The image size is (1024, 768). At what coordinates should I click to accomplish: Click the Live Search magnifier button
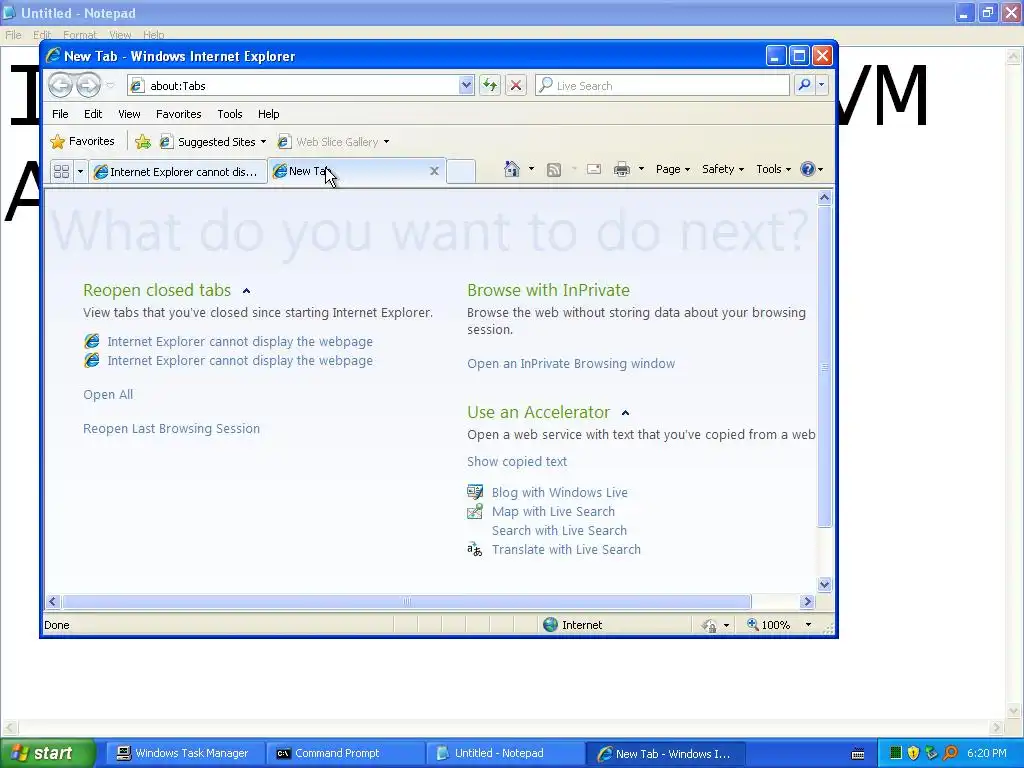pyautogui.click(x=805, y=85)
